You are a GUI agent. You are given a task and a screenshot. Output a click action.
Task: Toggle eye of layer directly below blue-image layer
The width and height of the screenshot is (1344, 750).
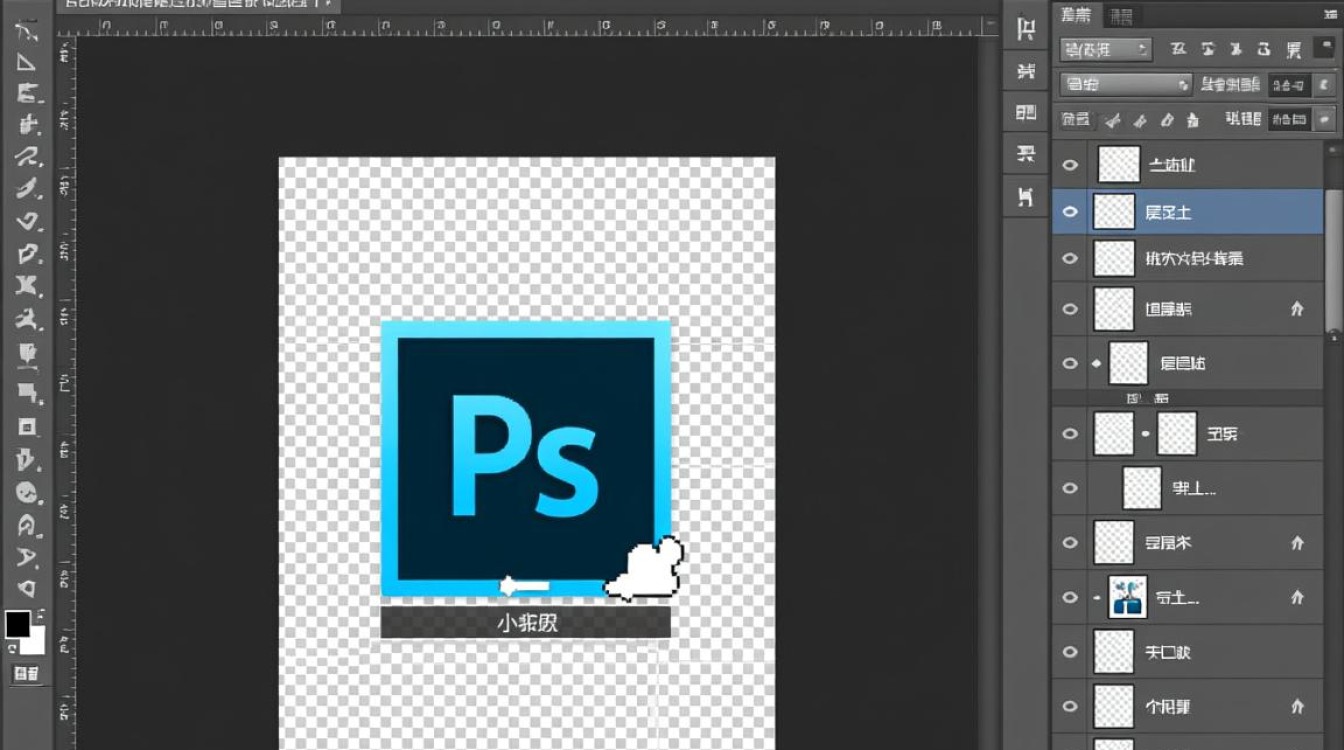1070,652
